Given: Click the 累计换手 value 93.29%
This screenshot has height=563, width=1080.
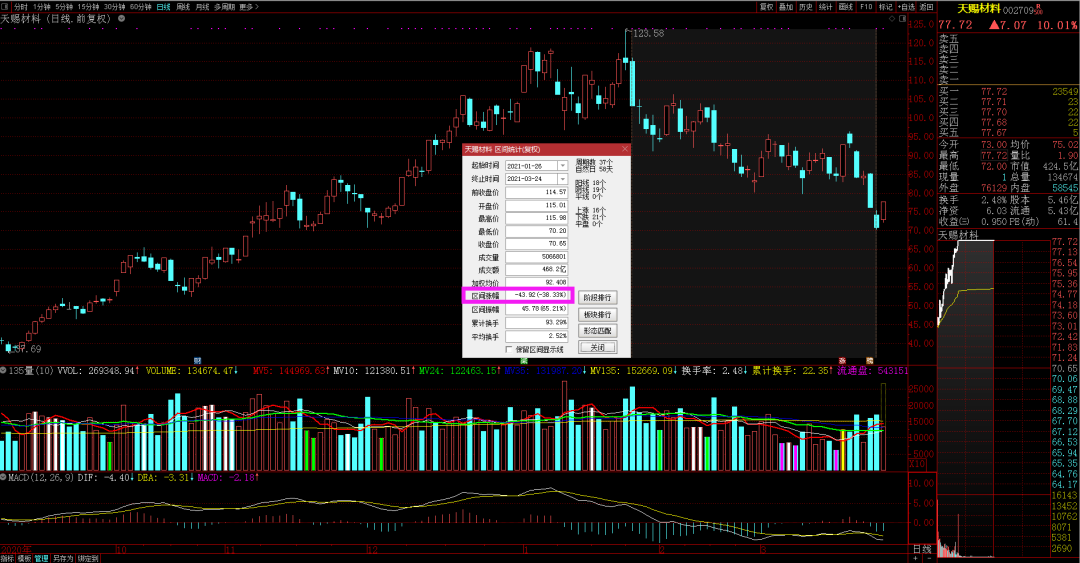Looking at the screenshot, I should click(536, 323).
